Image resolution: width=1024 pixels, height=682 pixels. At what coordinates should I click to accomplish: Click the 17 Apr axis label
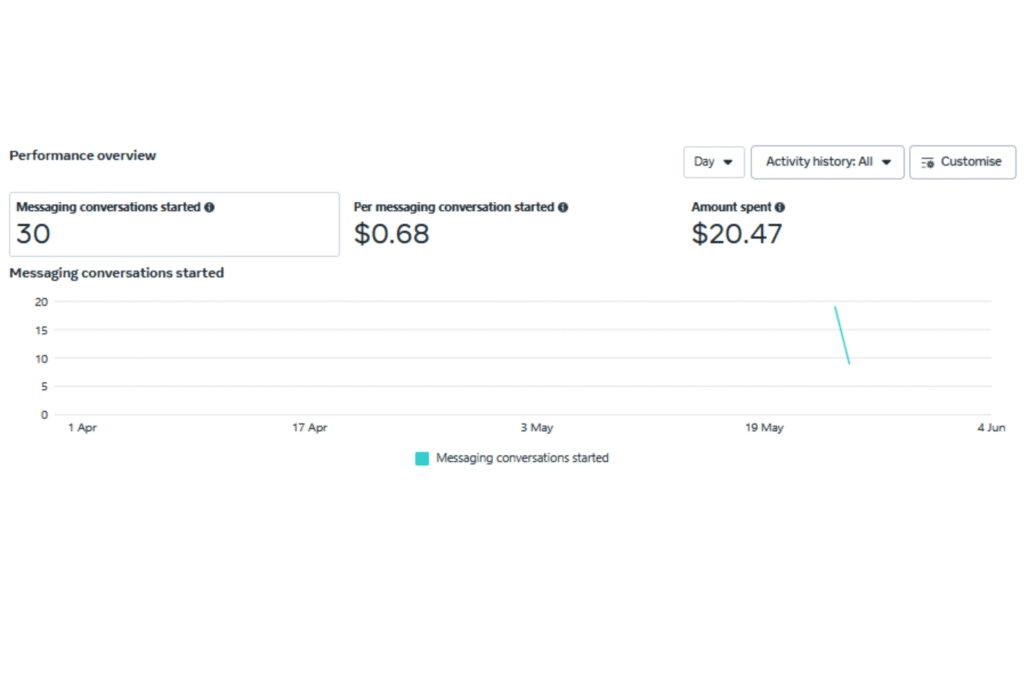coord(310,428)
